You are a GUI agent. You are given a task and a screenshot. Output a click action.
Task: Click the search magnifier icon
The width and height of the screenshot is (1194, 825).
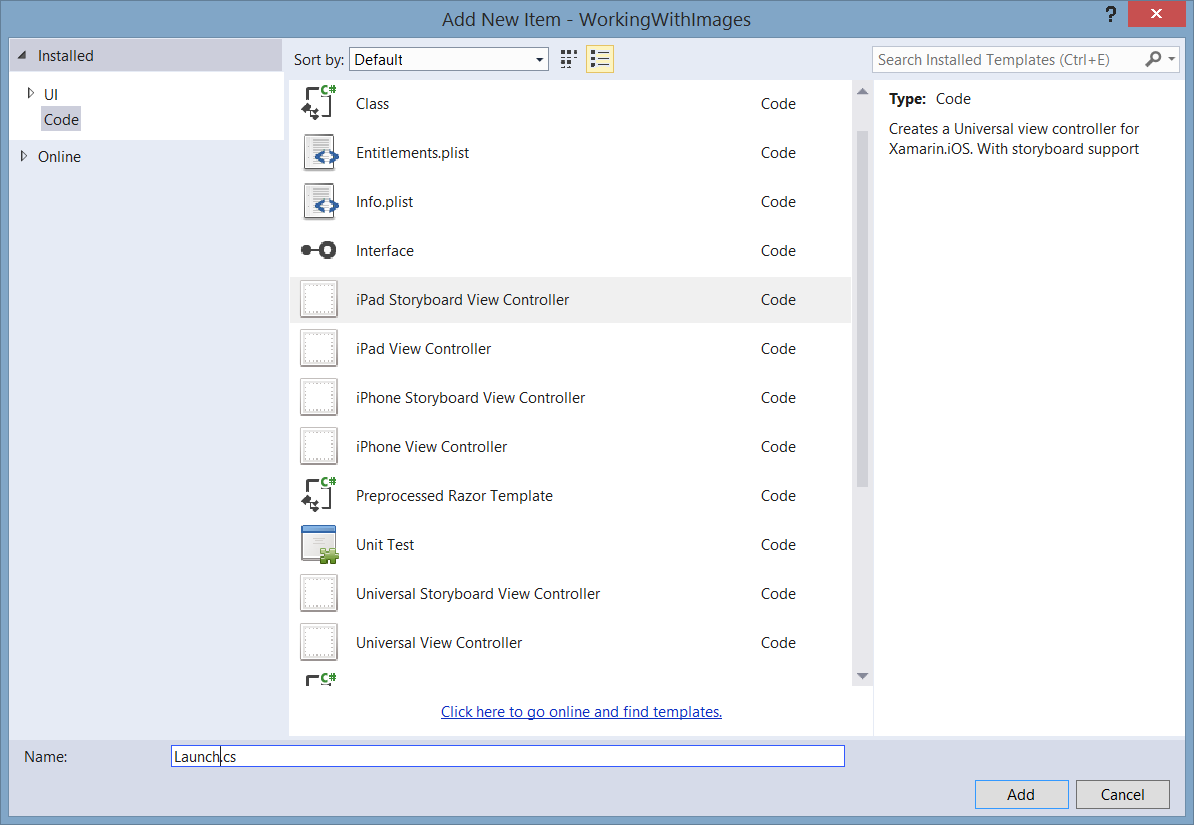click(1153, 60)
